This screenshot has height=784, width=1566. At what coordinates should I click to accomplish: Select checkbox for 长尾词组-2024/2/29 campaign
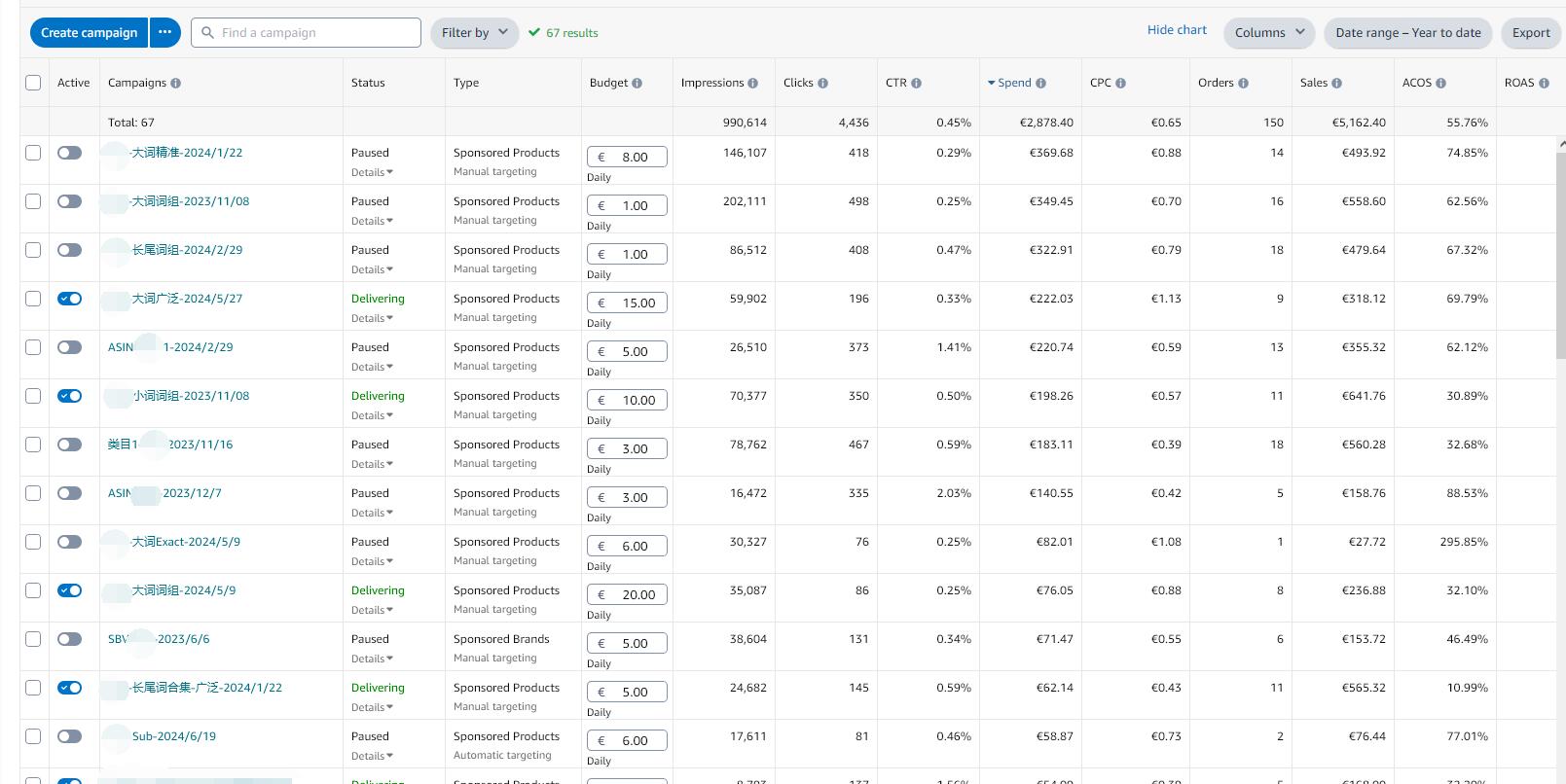33,250
